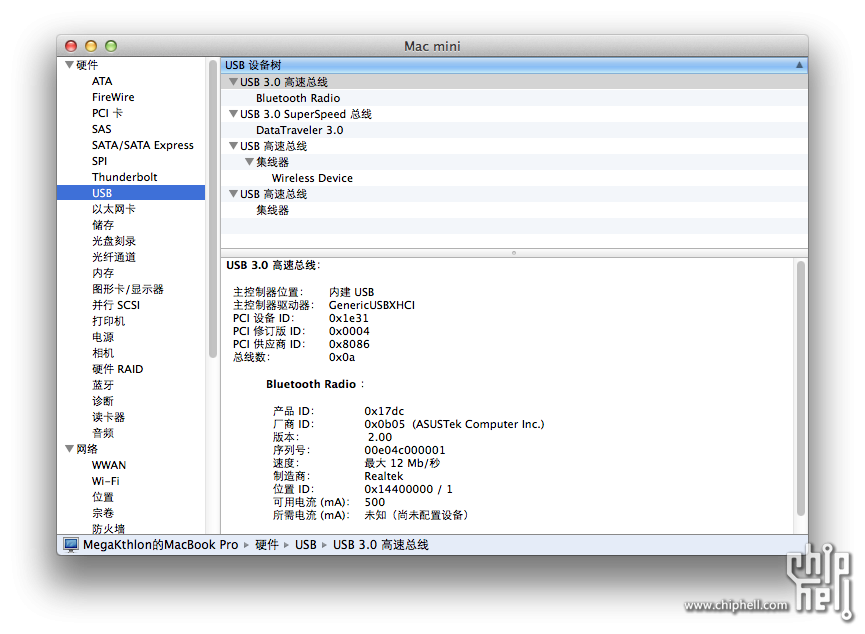Open 电源 in the sidebar
865x634 pixels.
pyautogui.click(x=103, y=337)
